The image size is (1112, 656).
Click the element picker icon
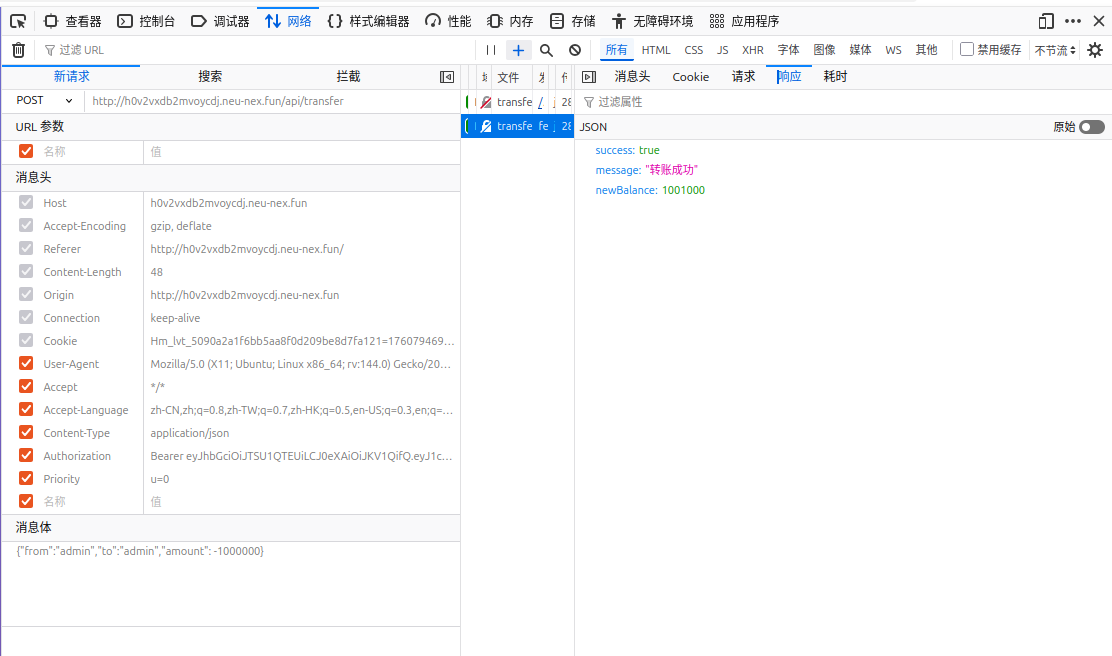click(x=18, y=21)
